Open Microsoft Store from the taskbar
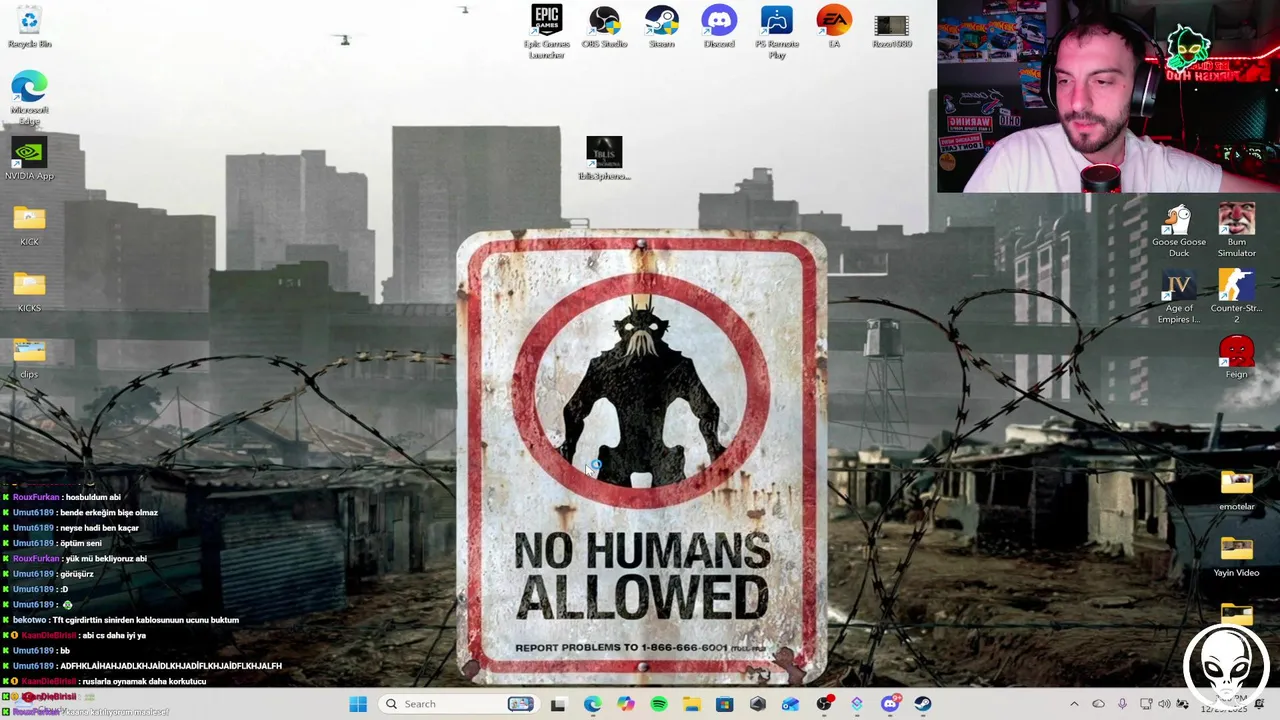 point(724,704)
